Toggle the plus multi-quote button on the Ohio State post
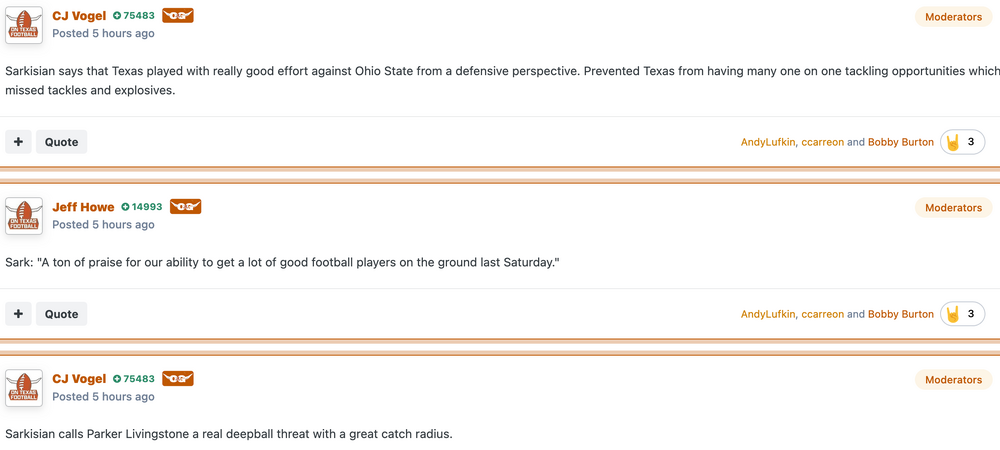 pos(18,142)
